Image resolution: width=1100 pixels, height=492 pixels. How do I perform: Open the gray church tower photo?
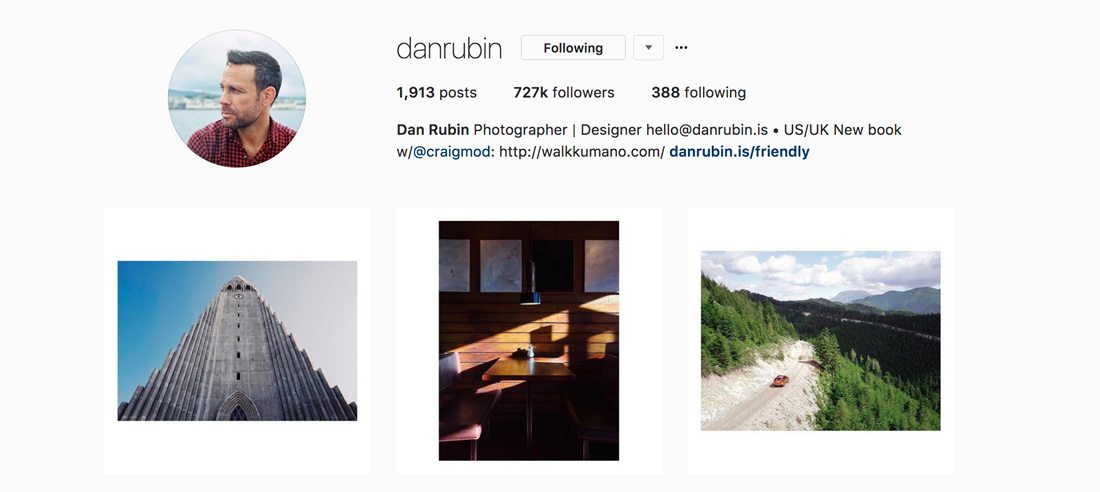(x=237, y=341)
